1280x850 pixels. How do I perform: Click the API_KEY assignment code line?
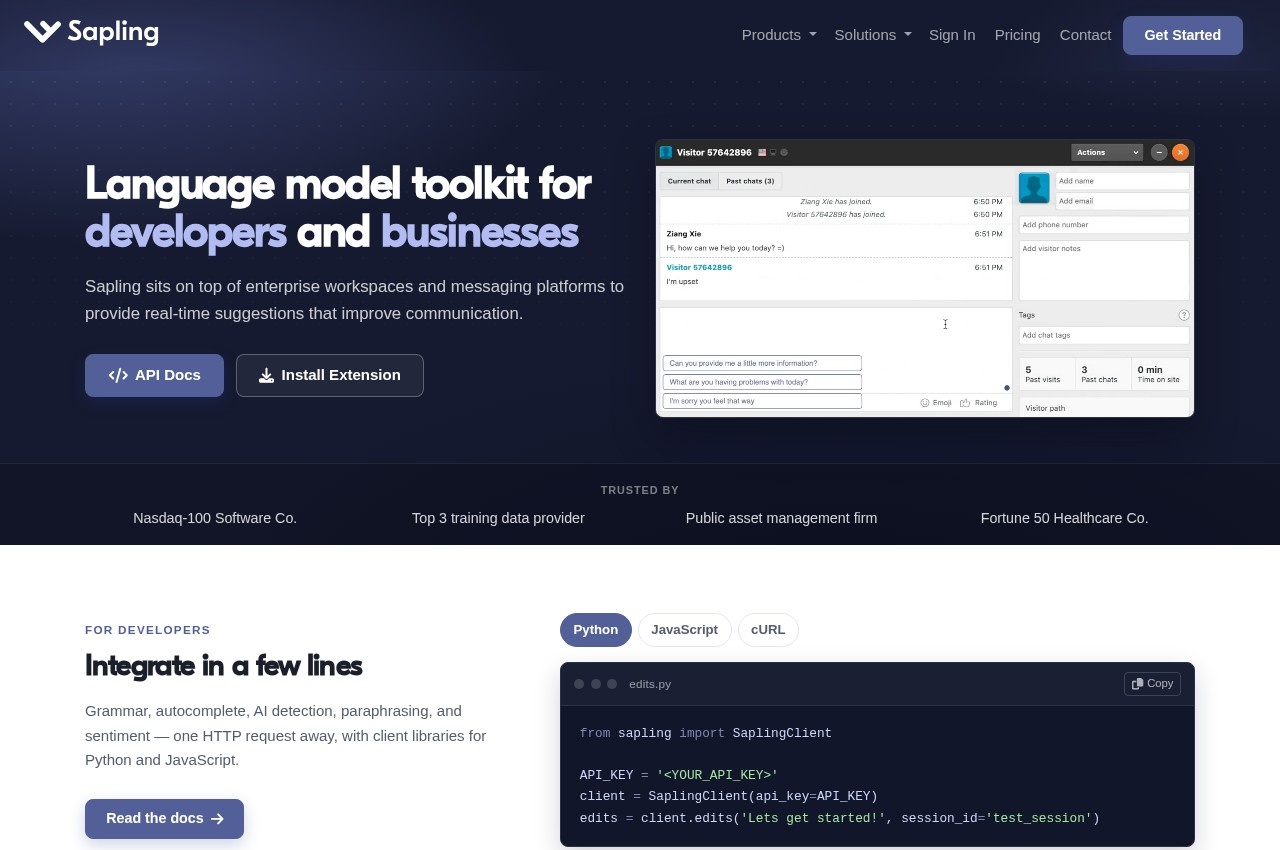[679, 775]
